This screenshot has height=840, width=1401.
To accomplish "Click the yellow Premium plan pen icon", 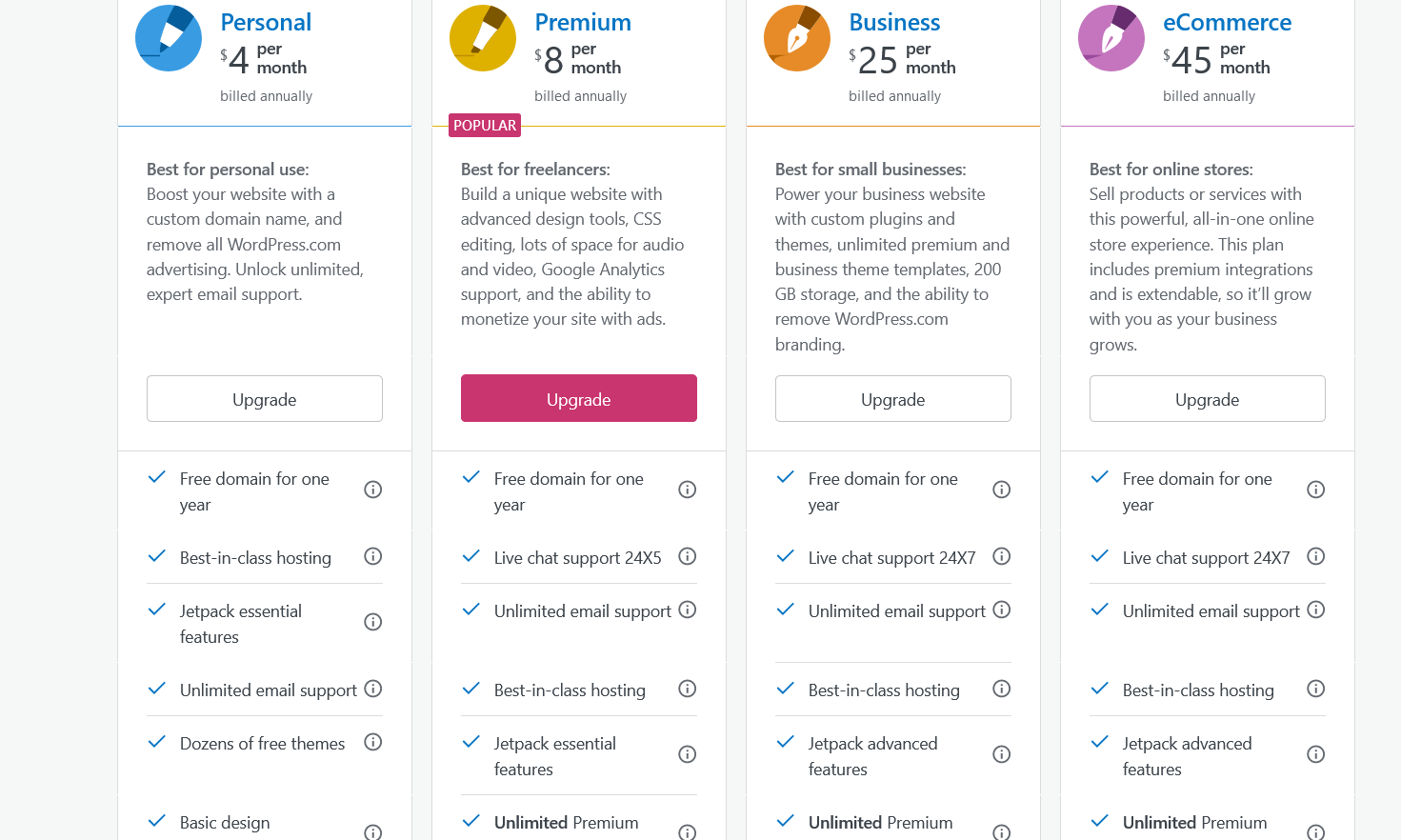I will point(483,38).
